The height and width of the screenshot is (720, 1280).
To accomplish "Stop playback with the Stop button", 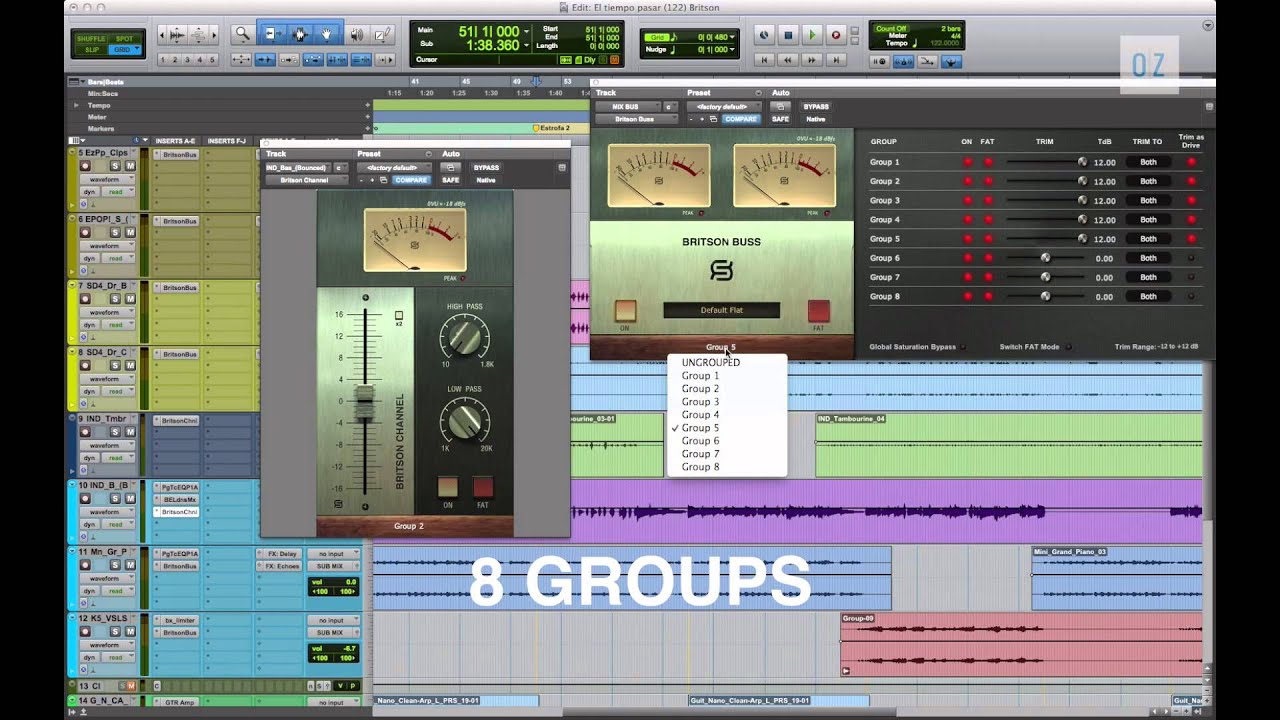I will coord(788,35).
